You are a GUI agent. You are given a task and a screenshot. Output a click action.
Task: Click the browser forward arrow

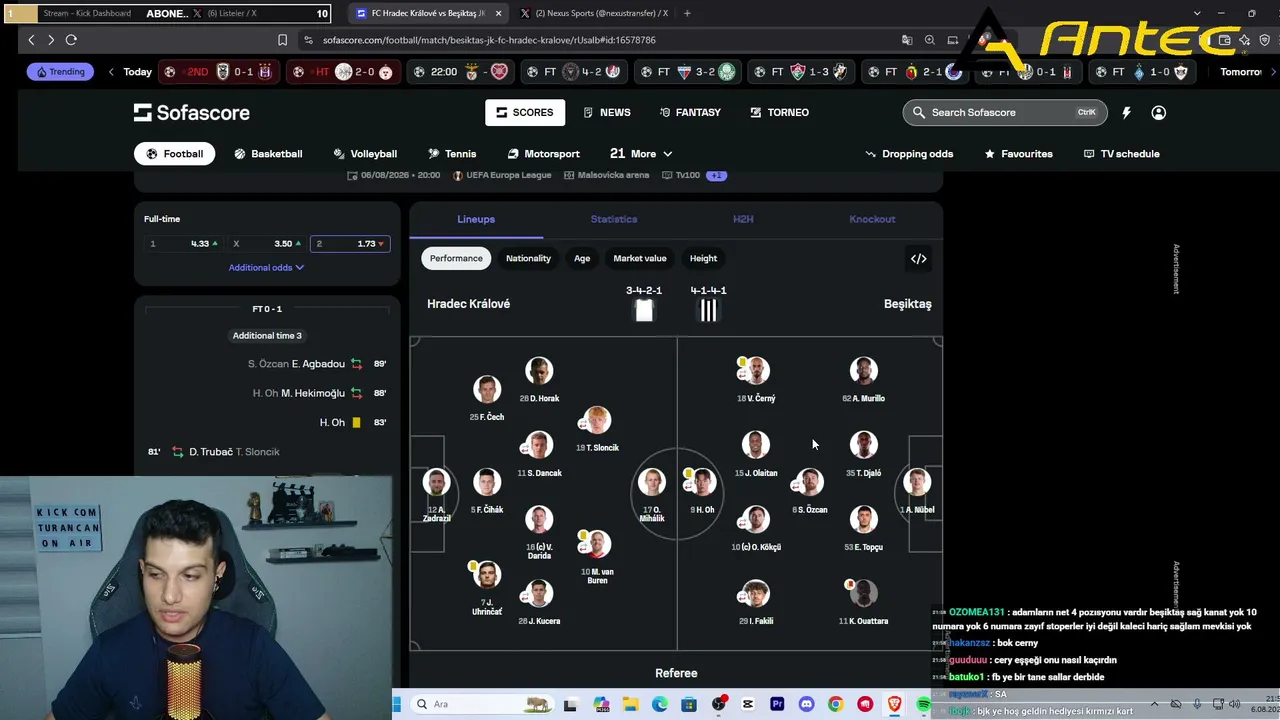tap(51, 40)
